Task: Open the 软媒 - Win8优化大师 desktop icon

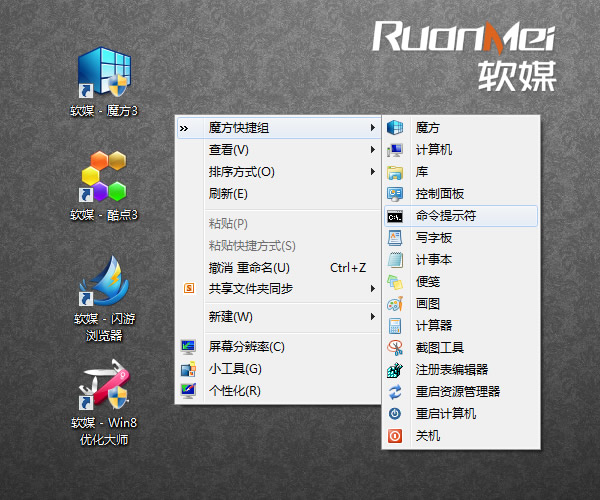Action: (104, 402)
